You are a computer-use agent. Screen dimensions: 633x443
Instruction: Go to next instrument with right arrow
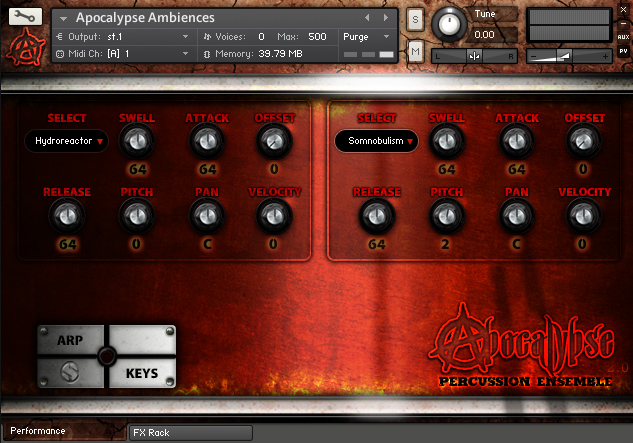(386, 18)
